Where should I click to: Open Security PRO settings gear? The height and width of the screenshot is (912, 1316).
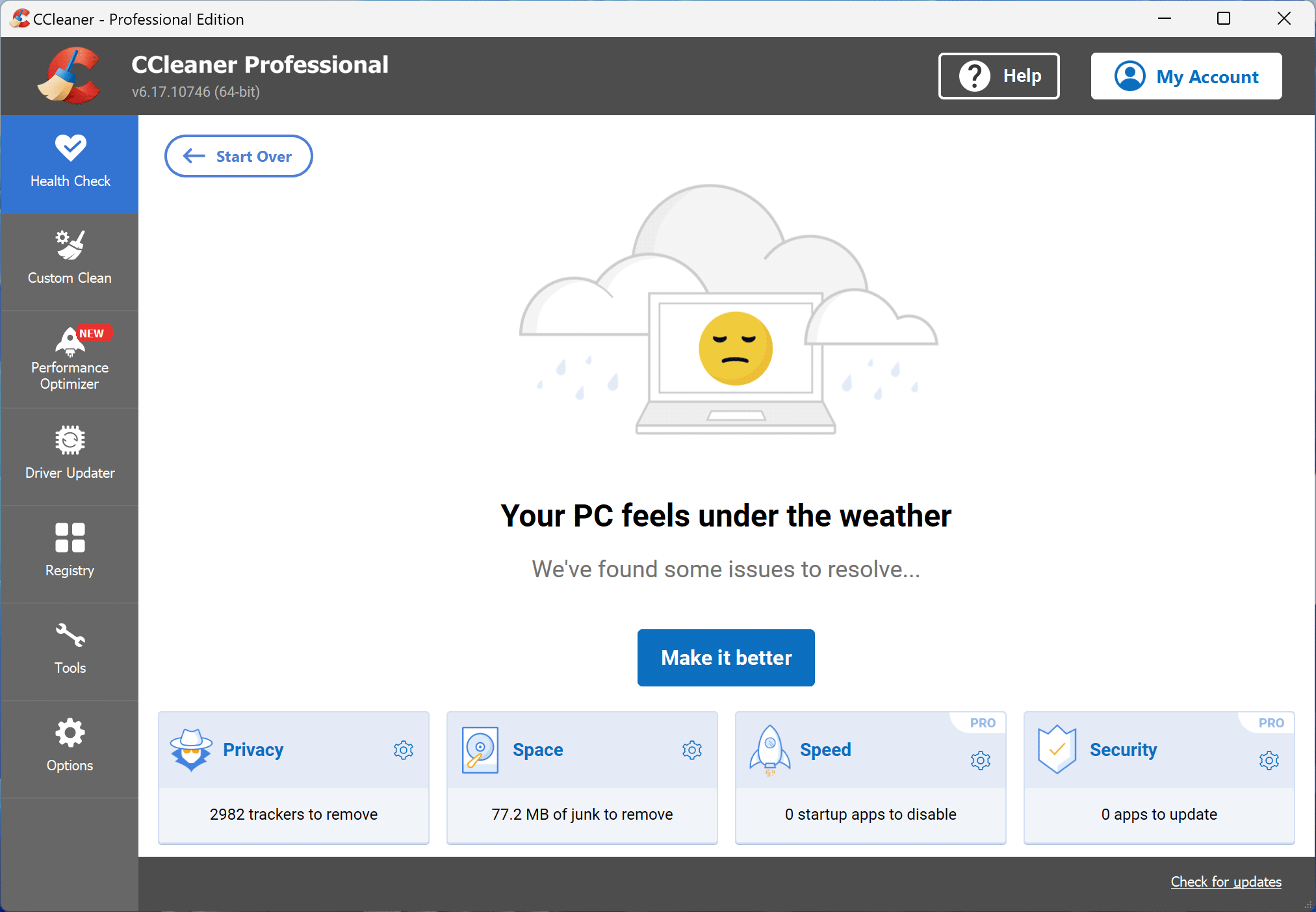1267,757
